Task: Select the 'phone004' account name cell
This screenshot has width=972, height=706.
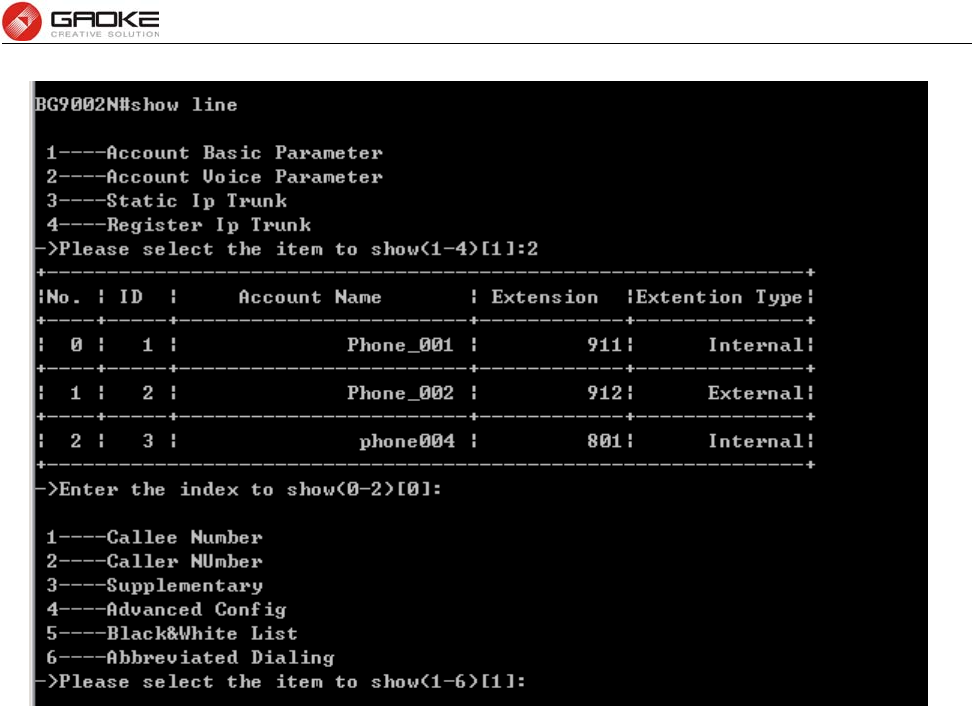Action: [x=407, y=441]
